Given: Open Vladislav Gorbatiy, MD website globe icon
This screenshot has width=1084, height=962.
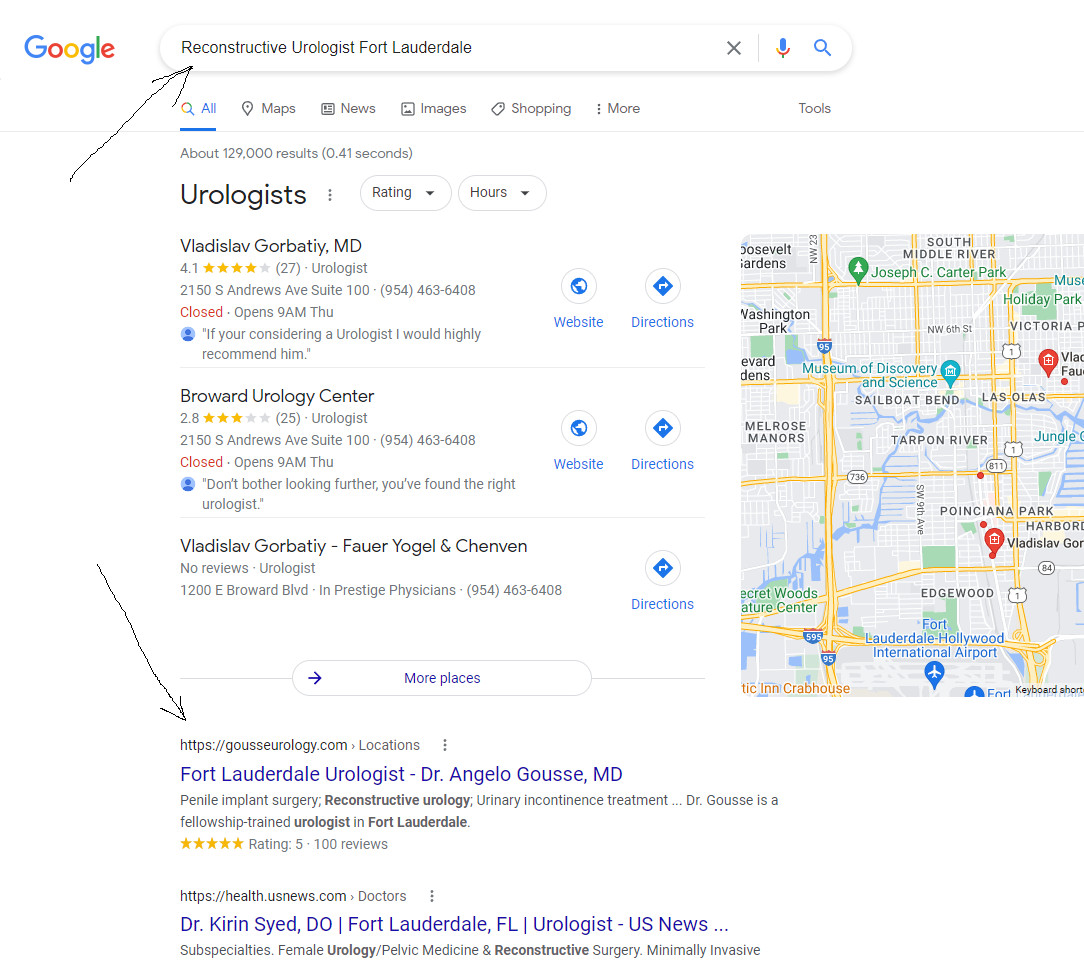Looking at the screenshot, I should (578, 287).
